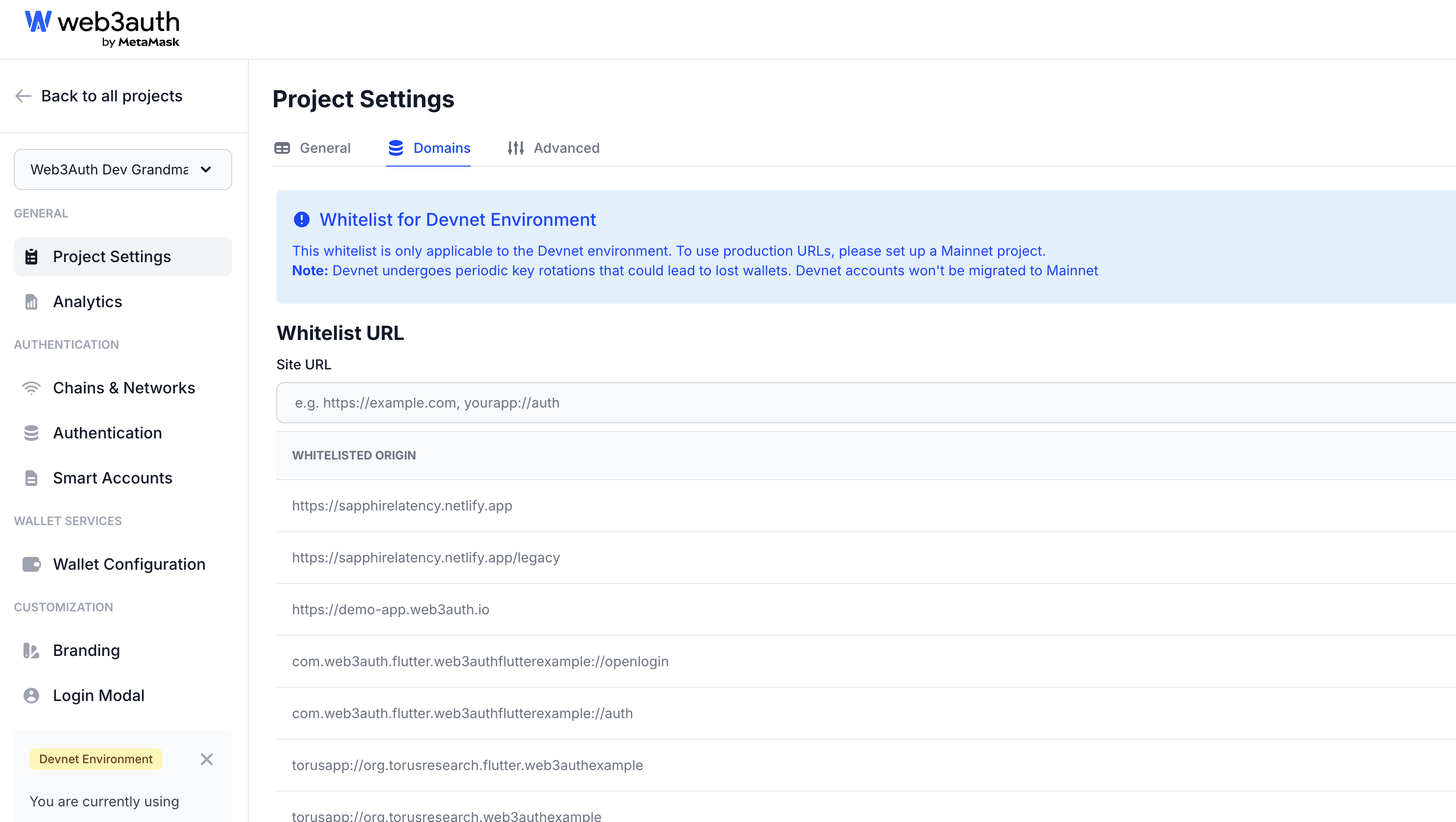This screenshot has height=822, width=1456.
Task: Open Chains & Networks
Action: (x=122, y=388)
